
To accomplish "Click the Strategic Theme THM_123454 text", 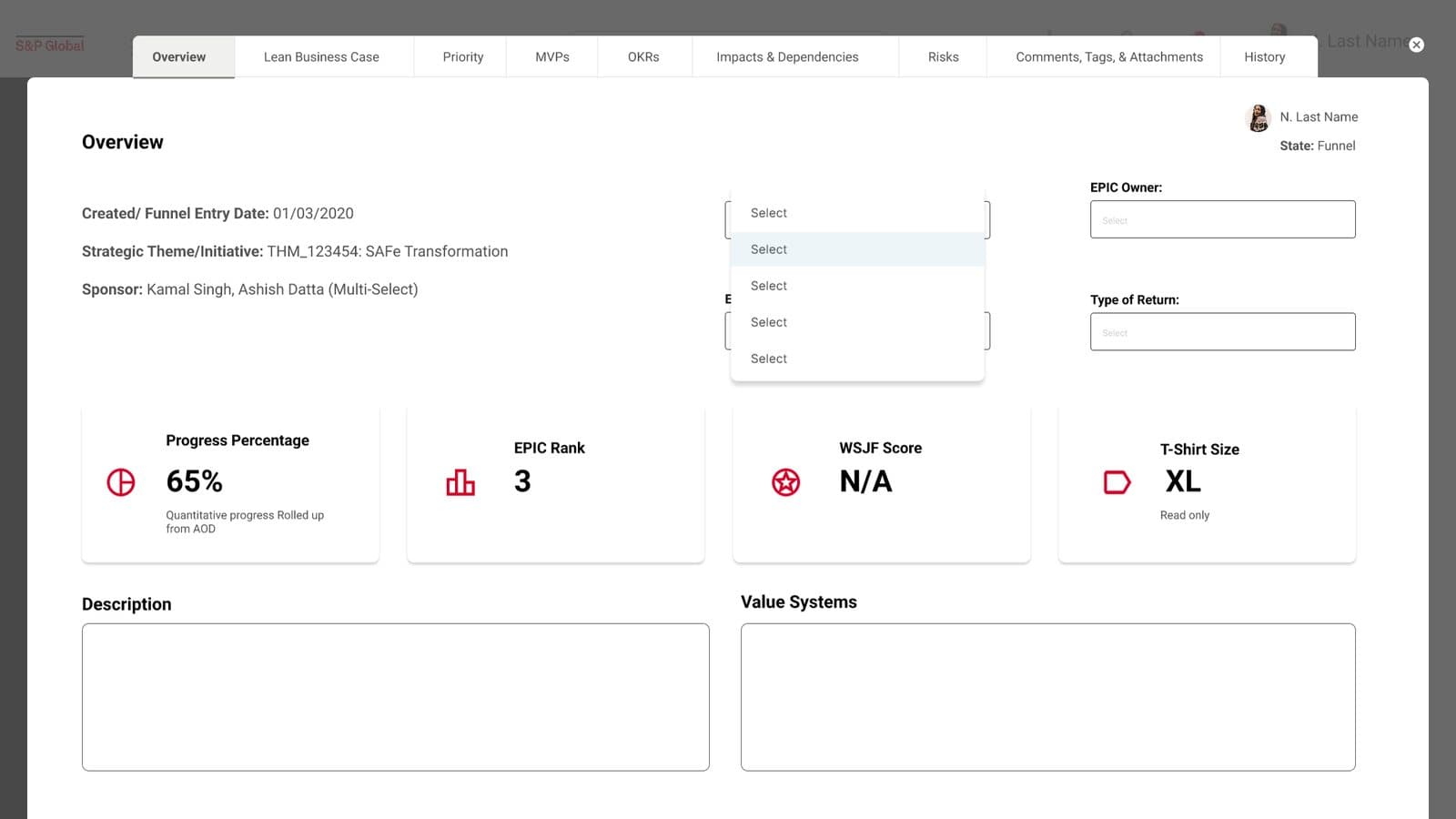I will 295,251.
